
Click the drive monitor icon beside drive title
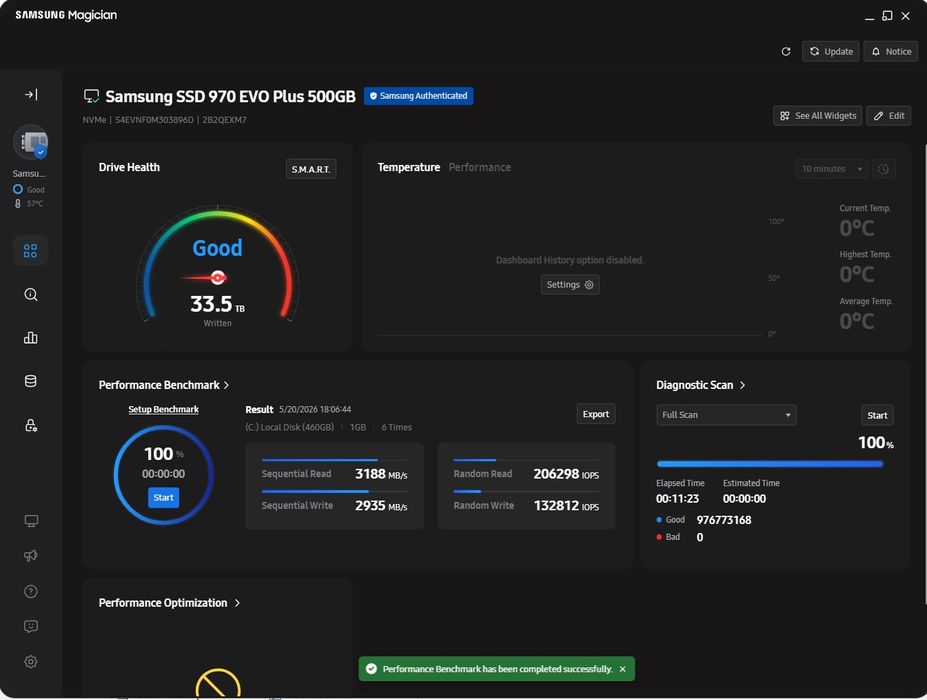(91, 96)
